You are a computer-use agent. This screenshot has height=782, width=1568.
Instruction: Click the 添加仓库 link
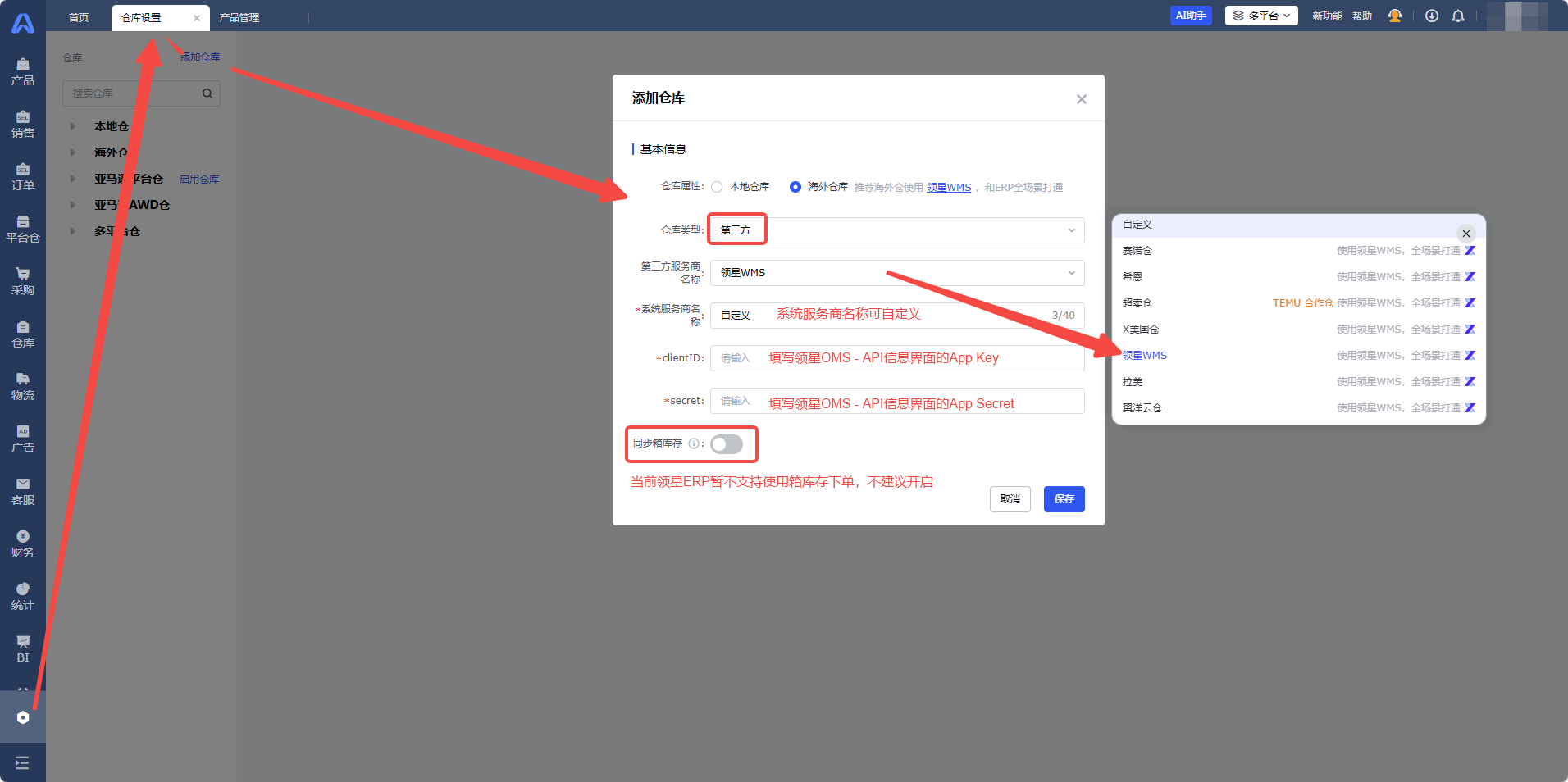(200, 57)
